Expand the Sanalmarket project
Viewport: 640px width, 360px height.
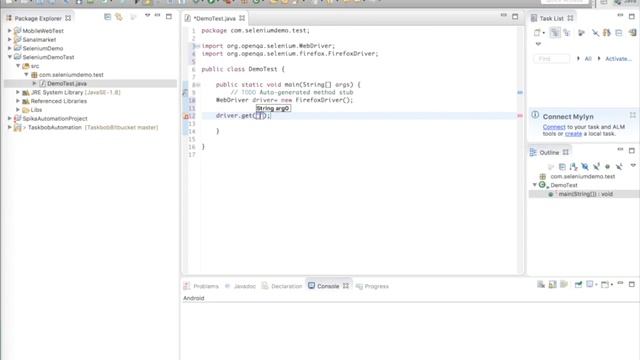click(10, 40)
